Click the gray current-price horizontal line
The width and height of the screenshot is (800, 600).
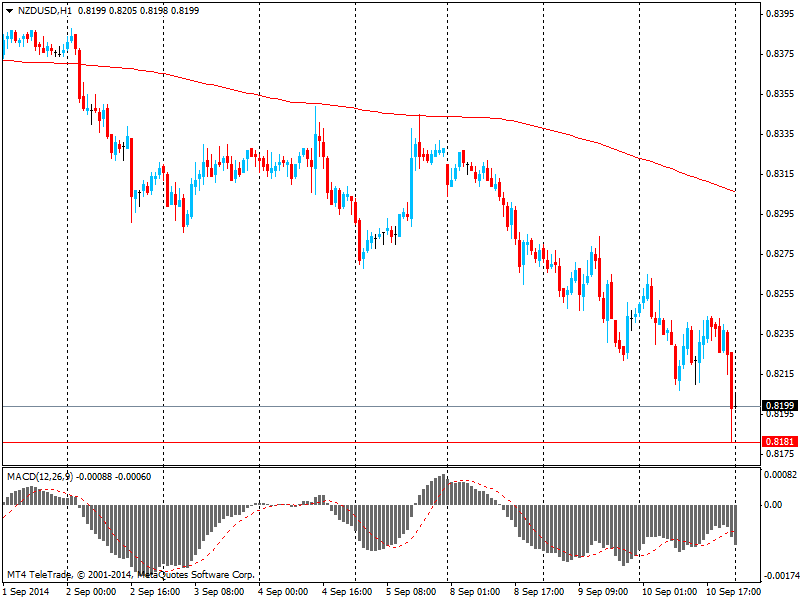click(x=300, y=406)
